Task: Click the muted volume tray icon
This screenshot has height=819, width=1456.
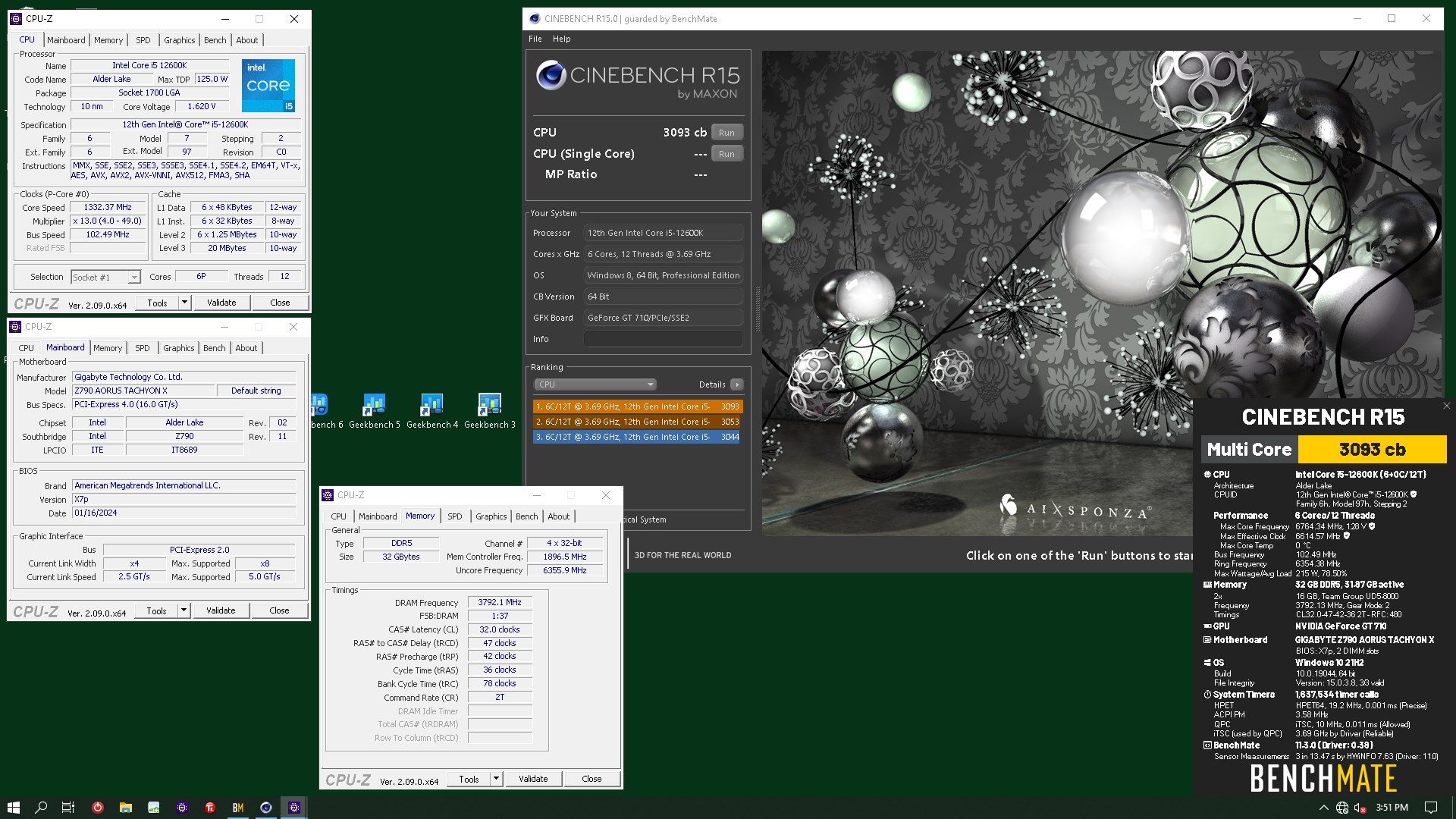Action: coord(1360,808)
